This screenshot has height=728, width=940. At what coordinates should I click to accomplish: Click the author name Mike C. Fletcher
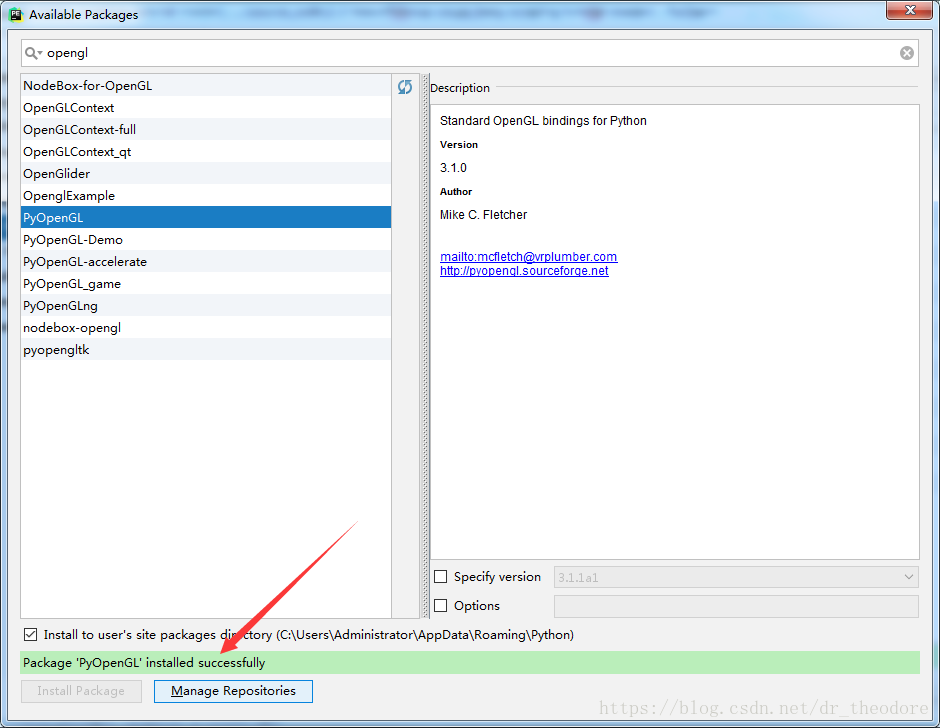pyautogui.click(x=483, y=215)
